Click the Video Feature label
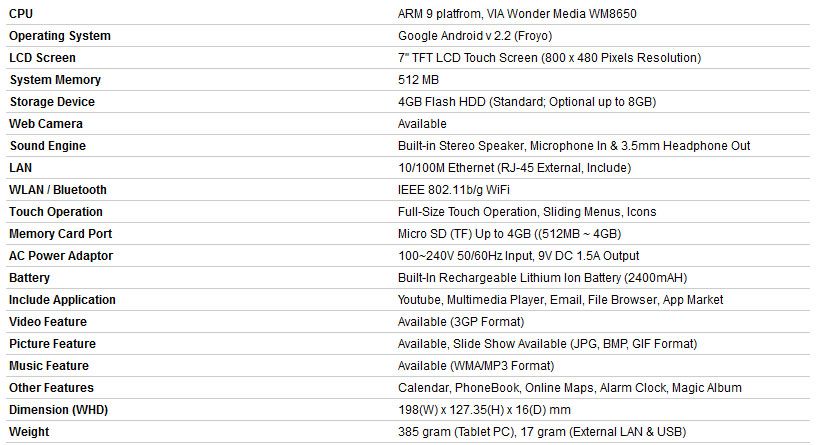818x445 pixels. click(x=48, y=322)
